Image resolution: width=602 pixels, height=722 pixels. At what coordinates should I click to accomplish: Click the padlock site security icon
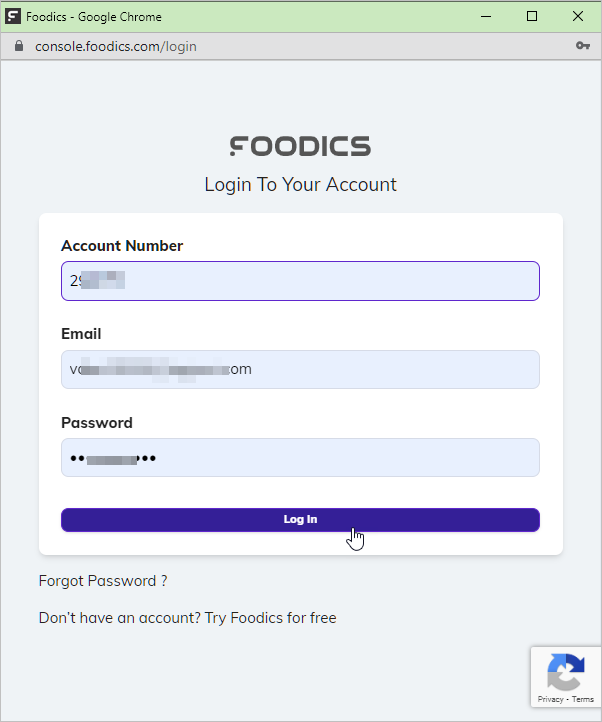[18, 47]
